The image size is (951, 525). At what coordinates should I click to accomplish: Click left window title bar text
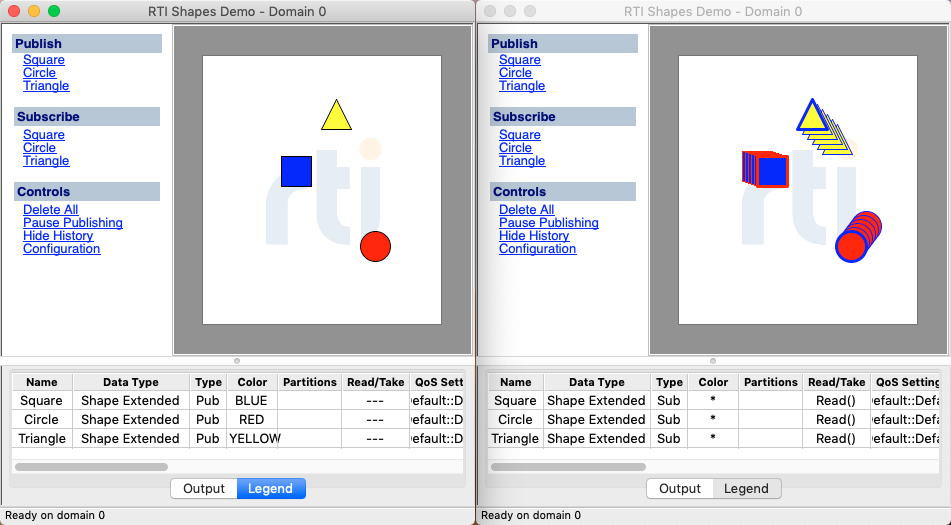point(237,12)
